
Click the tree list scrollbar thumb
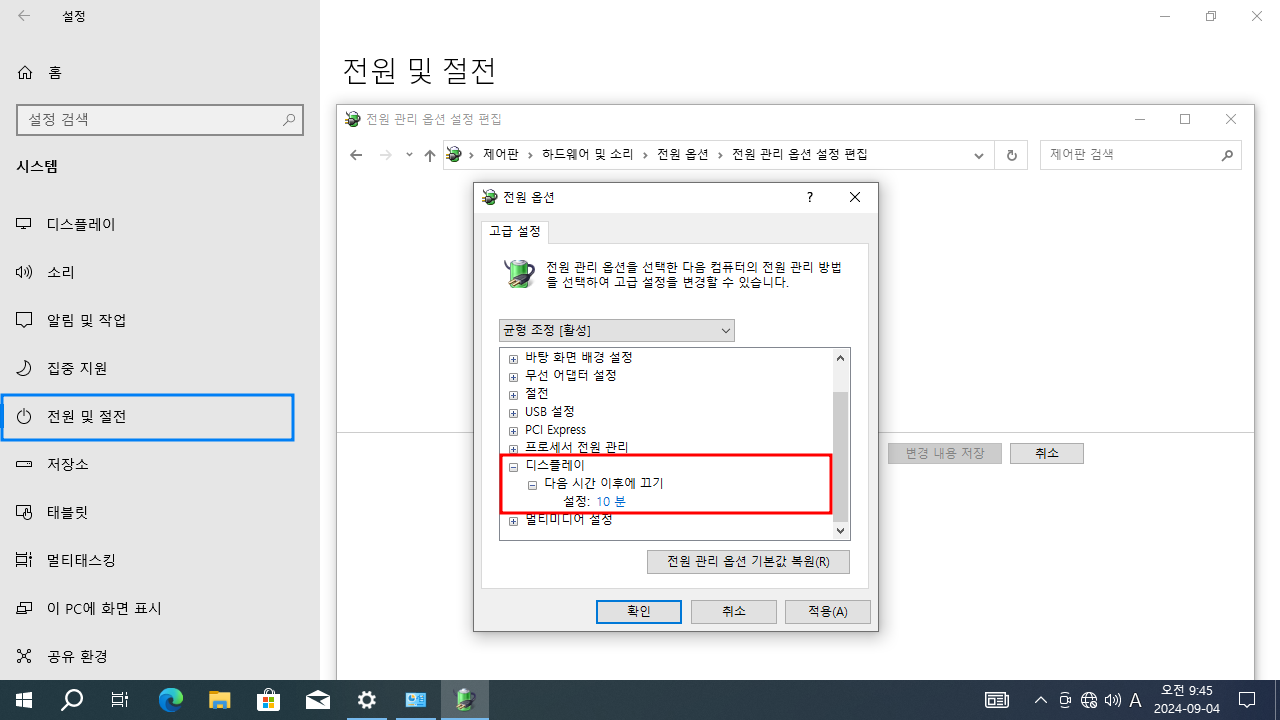[x=841, y=457]
